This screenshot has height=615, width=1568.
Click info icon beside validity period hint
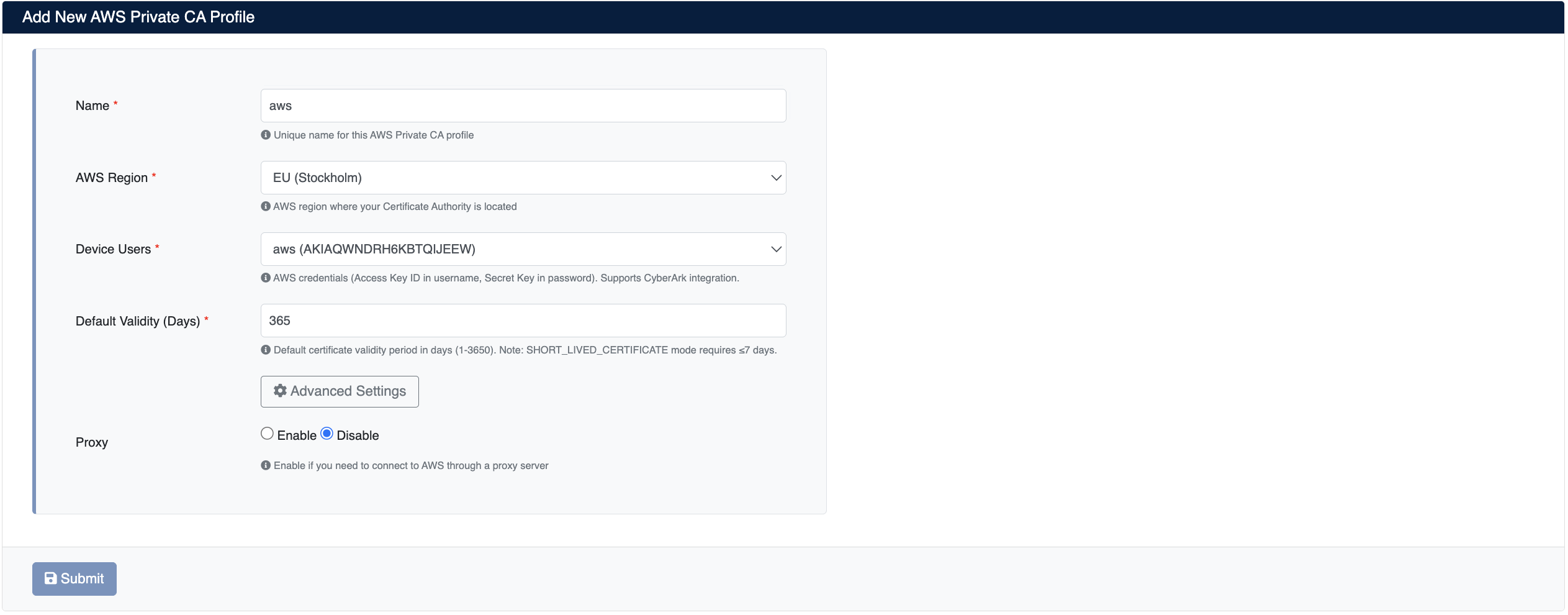266,350
